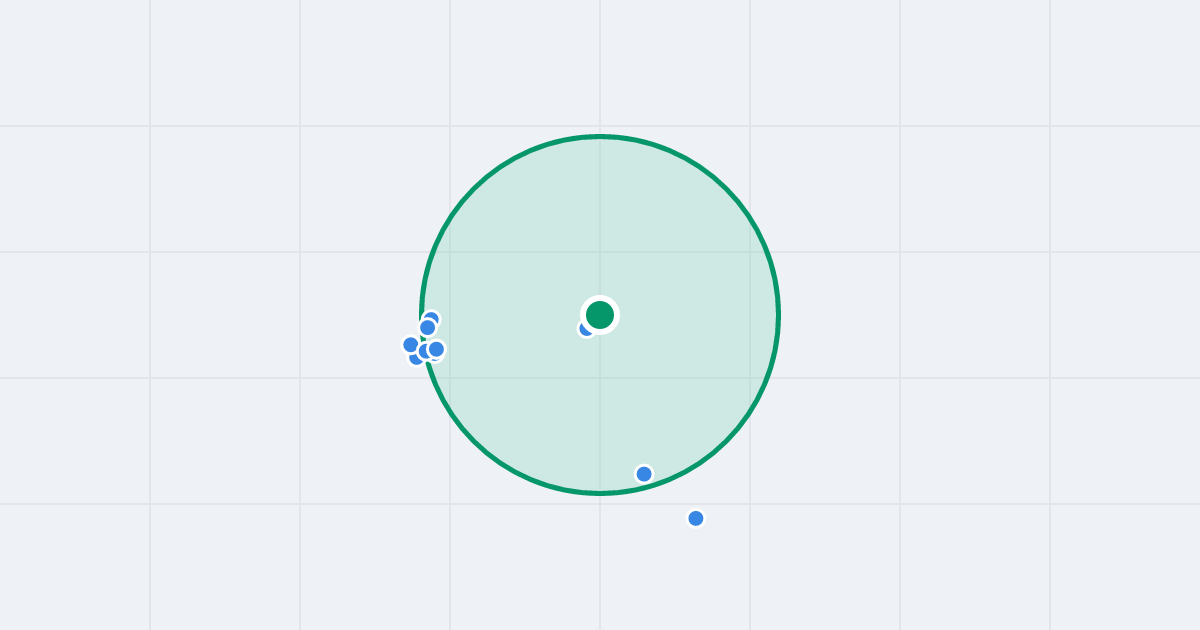Click the empty map area in the top-right corner
1200x630 pixels.
1125,60
